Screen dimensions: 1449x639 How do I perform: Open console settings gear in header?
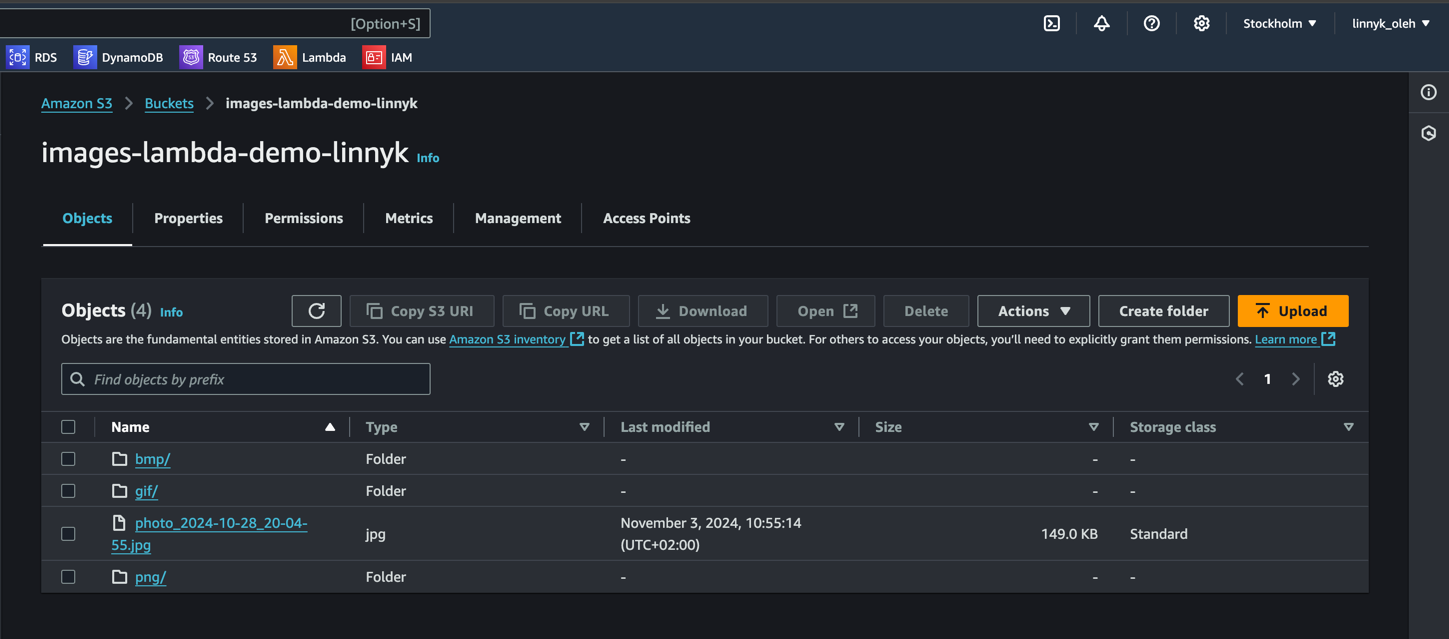point(1202,23)
